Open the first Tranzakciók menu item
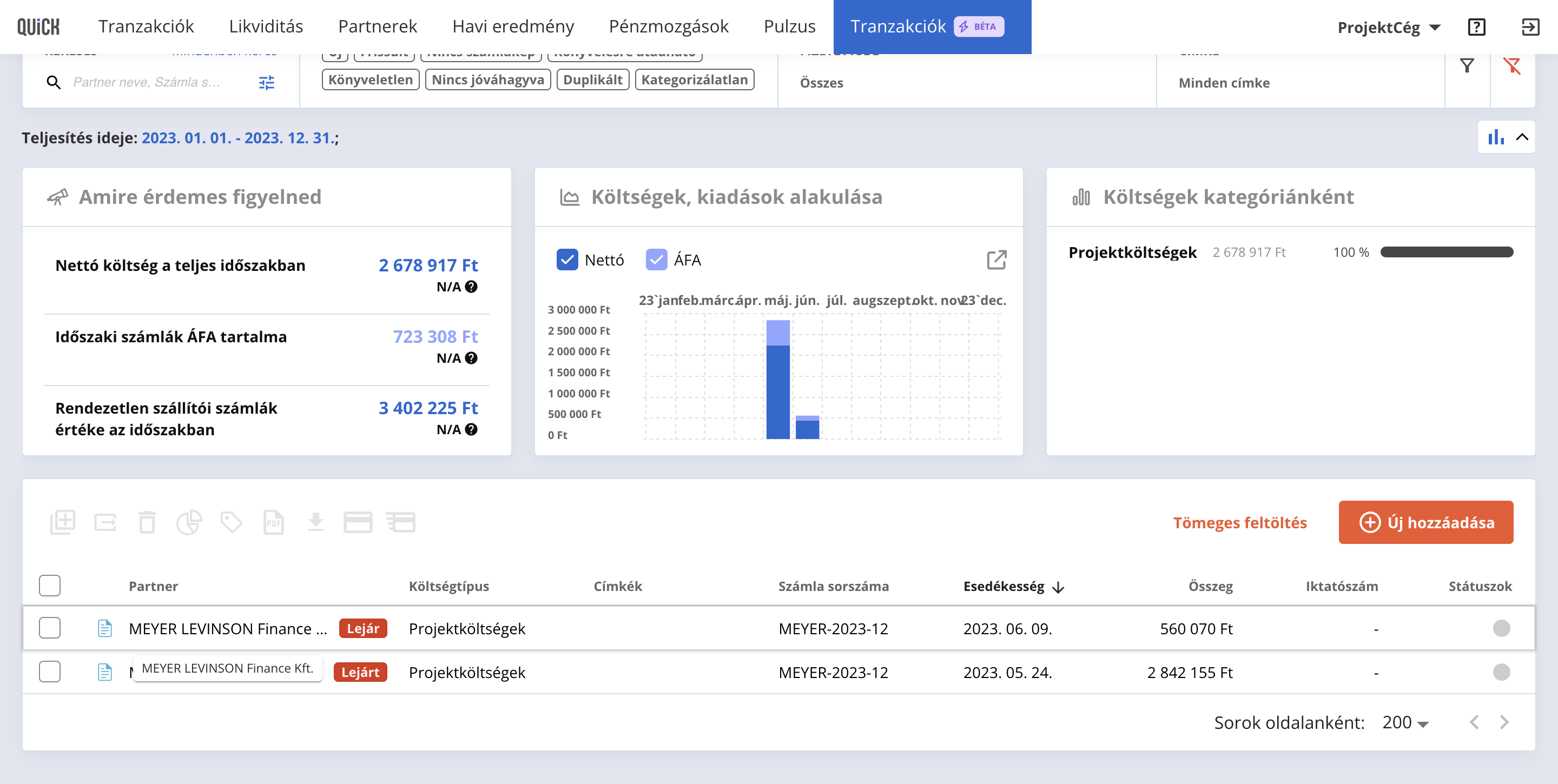 pyautogui.click(x=146, y=26)
